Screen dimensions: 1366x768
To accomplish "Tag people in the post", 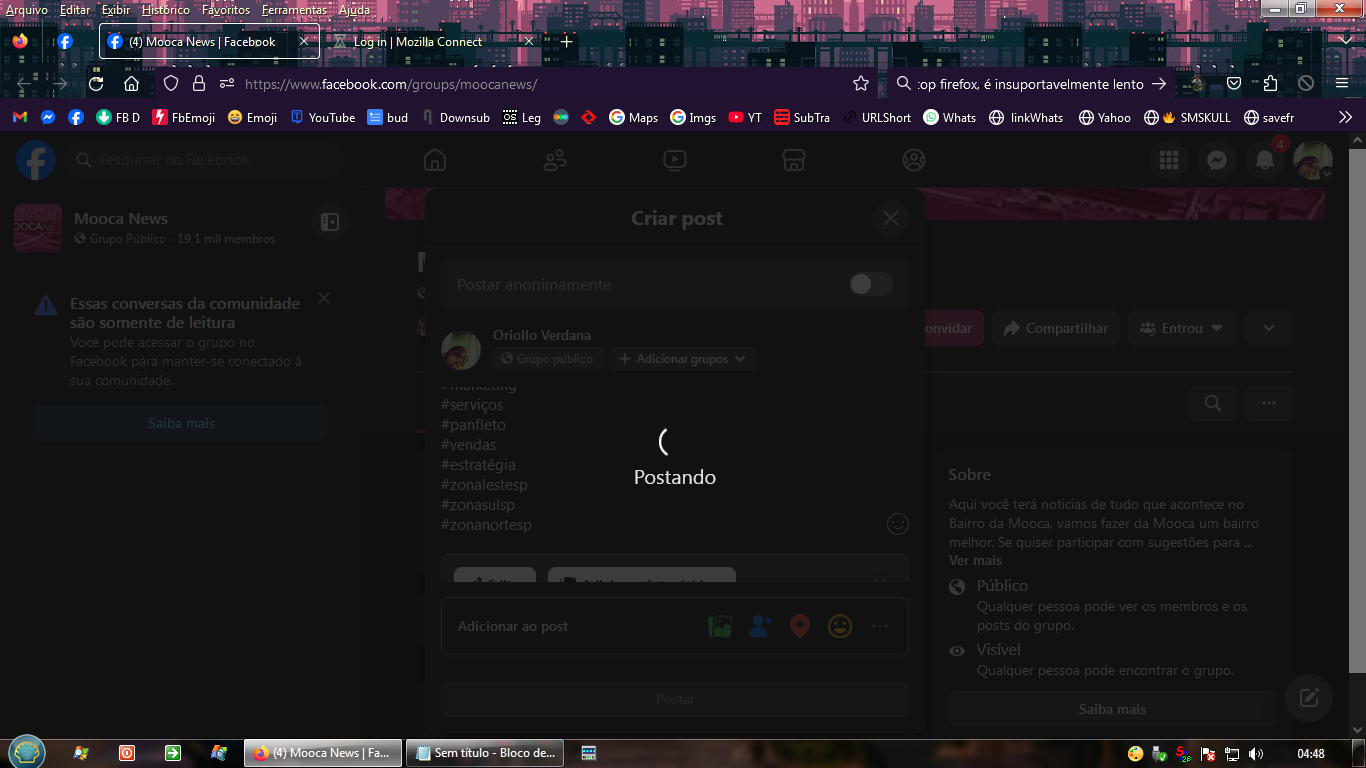I will [760, 626].
